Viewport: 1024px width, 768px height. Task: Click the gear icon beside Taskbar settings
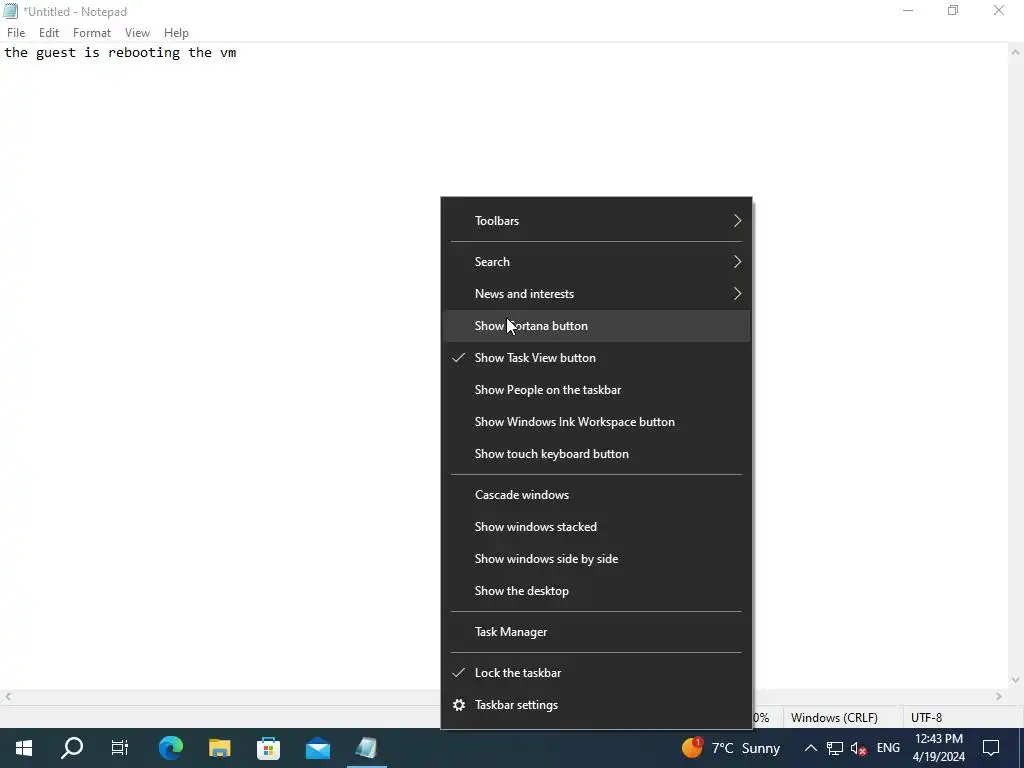coord(459,705)
